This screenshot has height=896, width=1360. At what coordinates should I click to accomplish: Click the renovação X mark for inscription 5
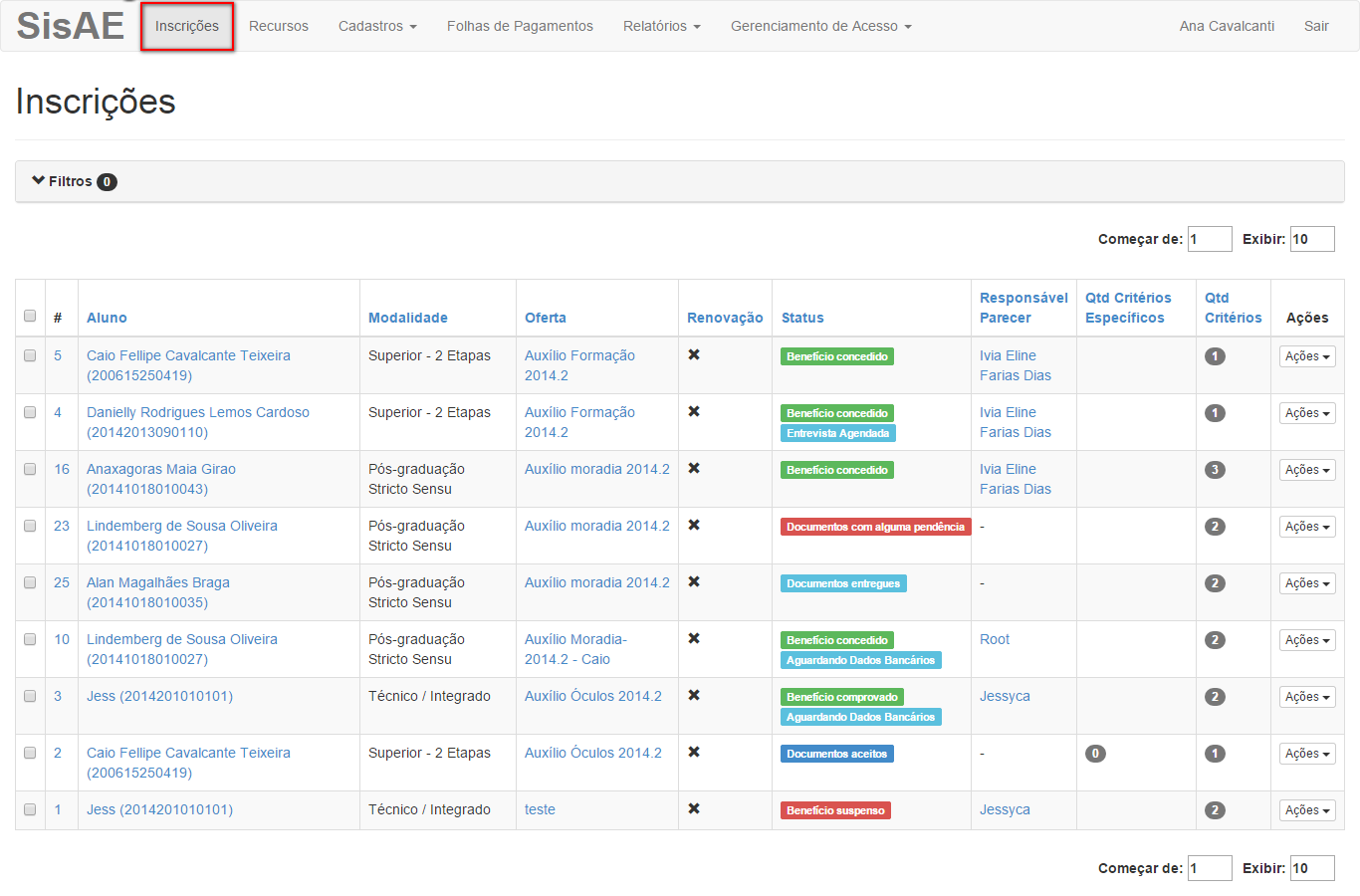coord(694,354)
